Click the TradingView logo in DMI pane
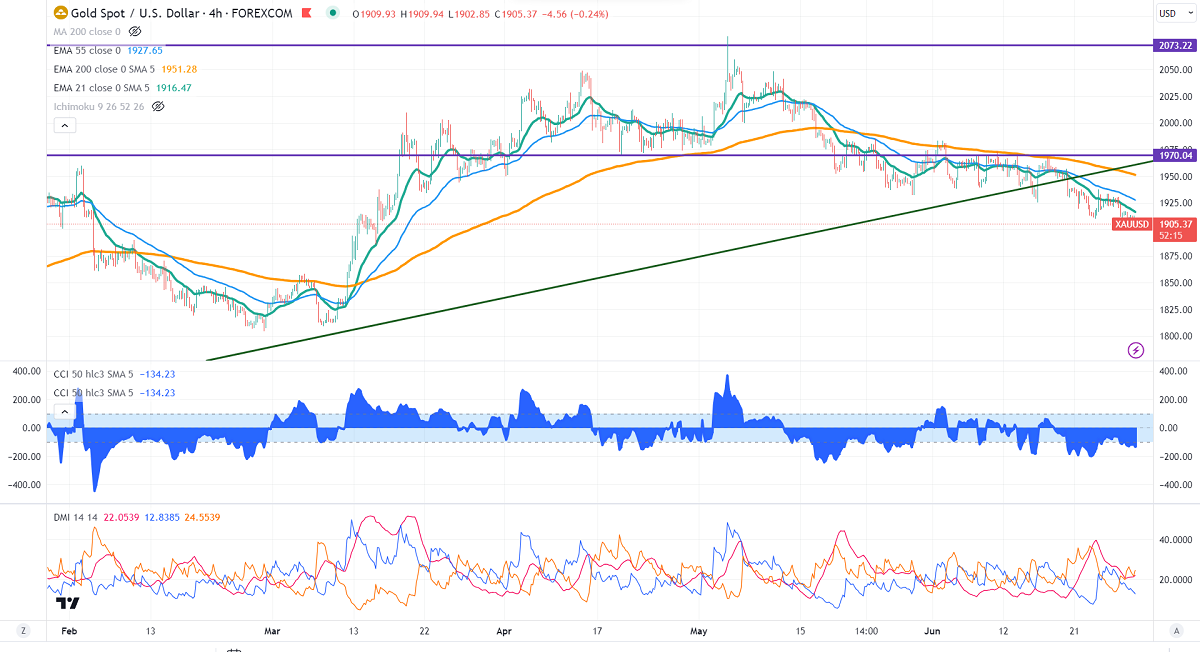1200x652 pixels. point(68,603)
